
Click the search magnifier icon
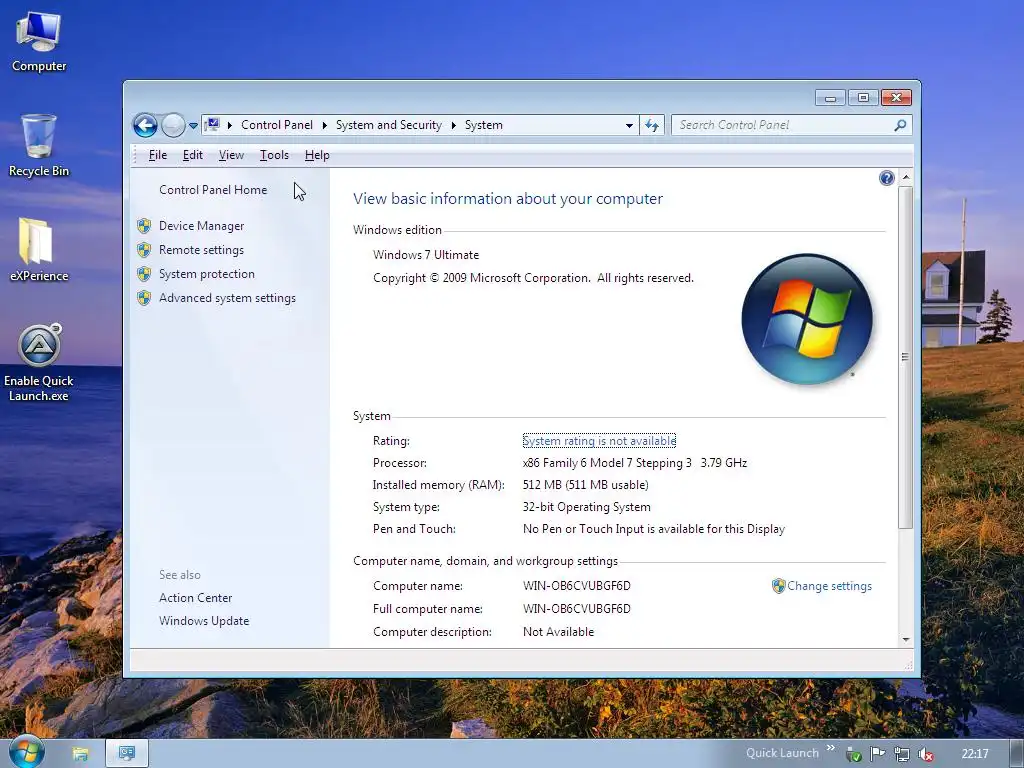tap(901, 125)
